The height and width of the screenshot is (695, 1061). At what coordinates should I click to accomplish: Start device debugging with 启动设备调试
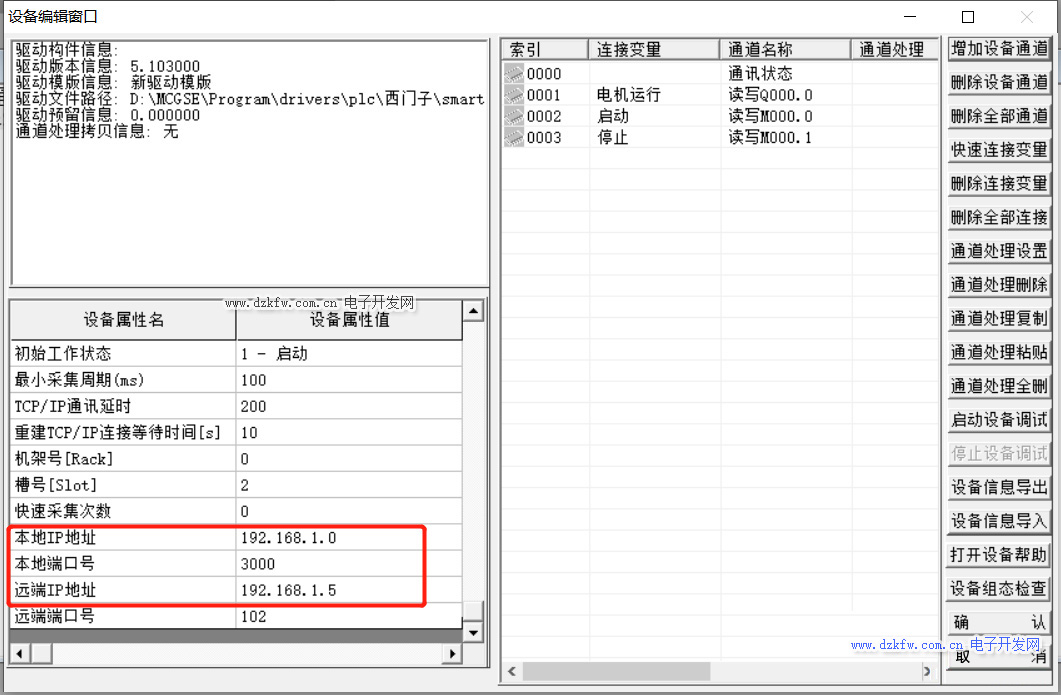998,420
